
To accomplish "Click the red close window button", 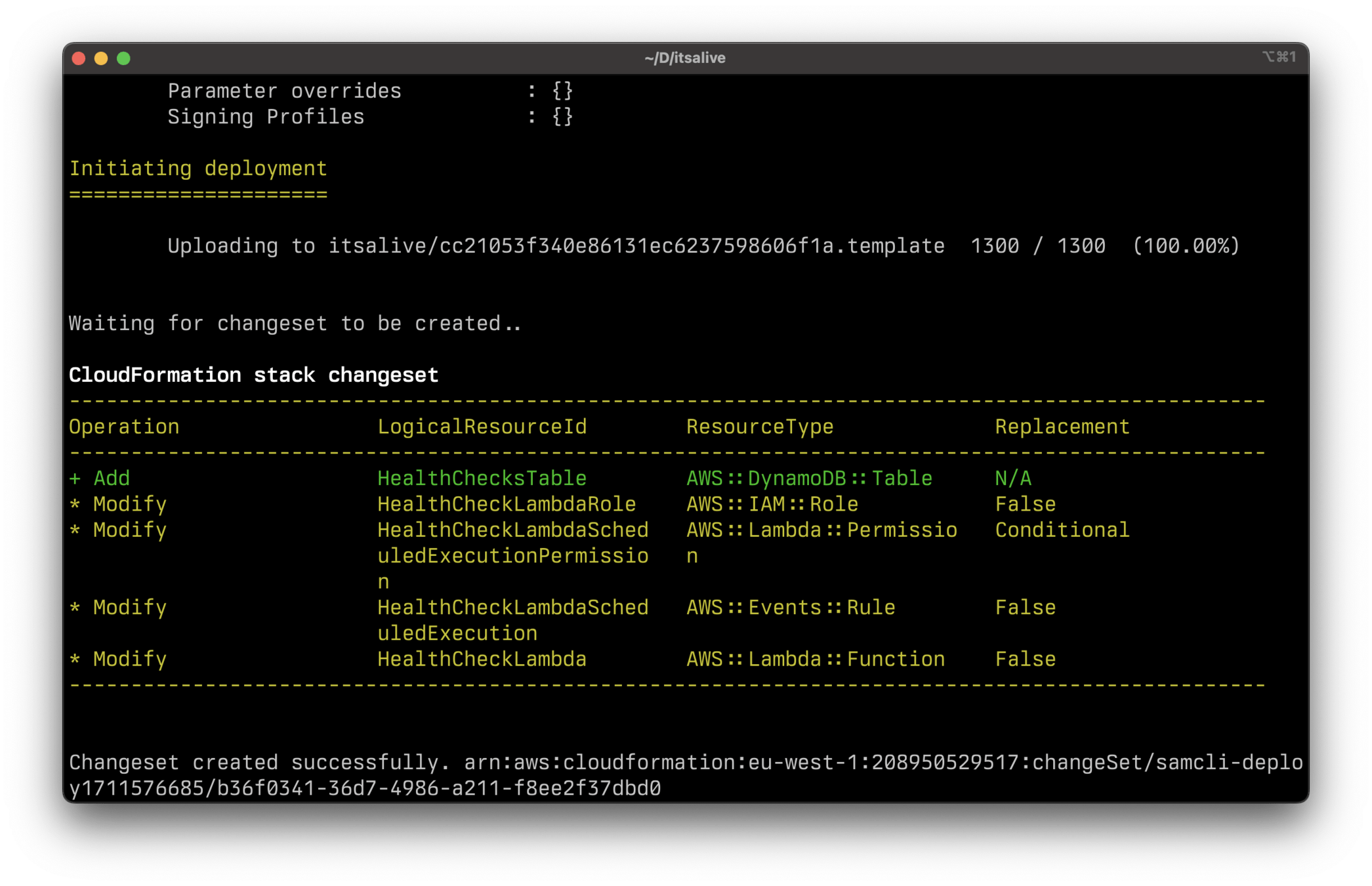I will tap(79, 58).
